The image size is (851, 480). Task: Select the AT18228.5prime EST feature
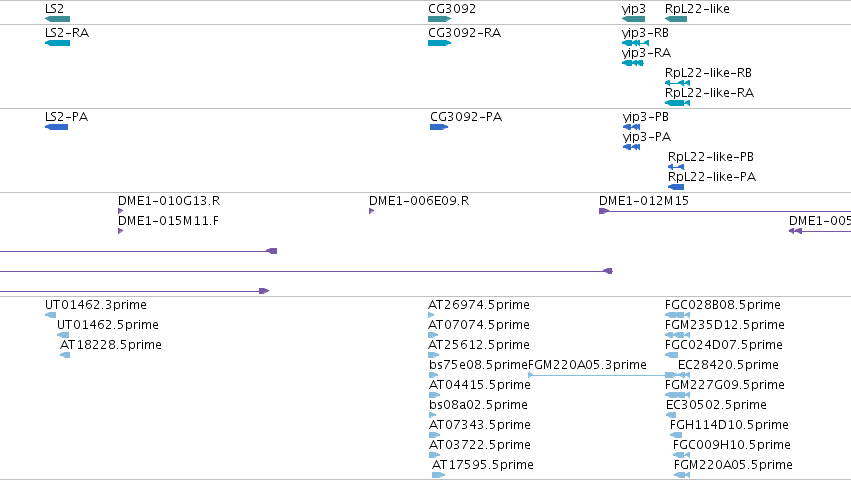pos(65,355)
